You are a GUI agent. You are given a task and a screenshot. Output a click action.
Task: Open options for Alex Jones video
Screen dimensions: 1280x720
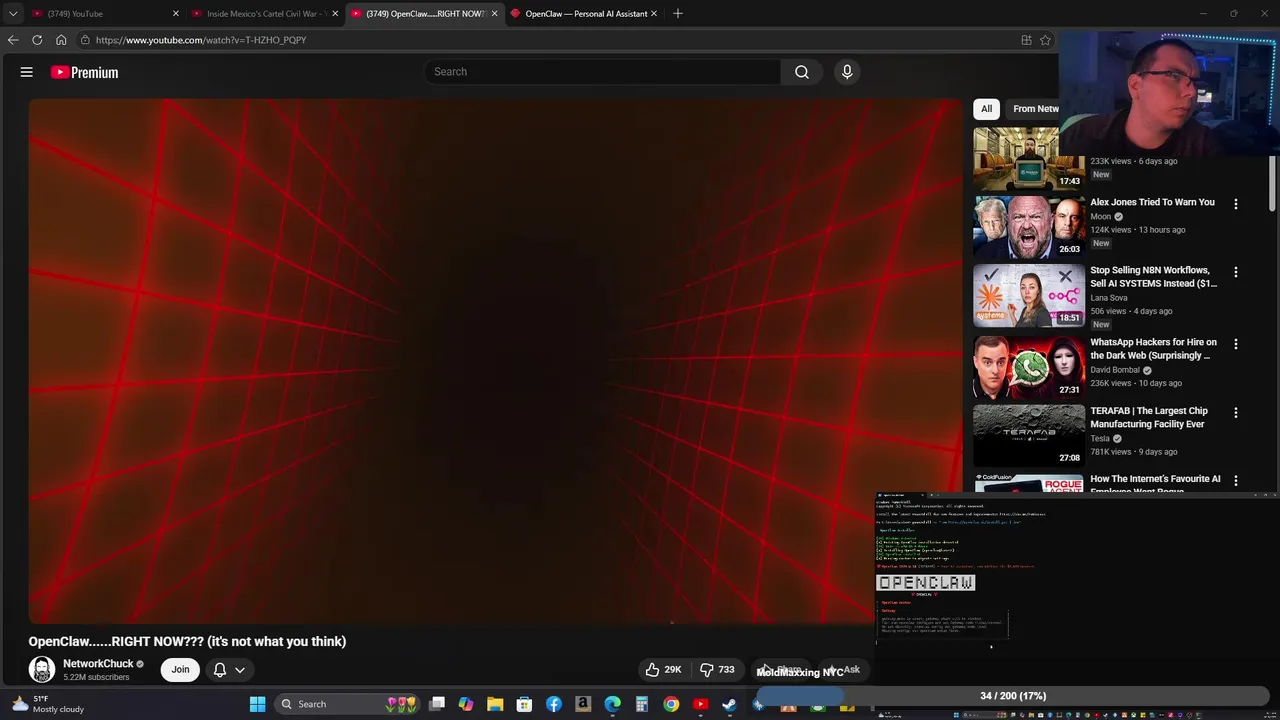[x=1236, y=204]
